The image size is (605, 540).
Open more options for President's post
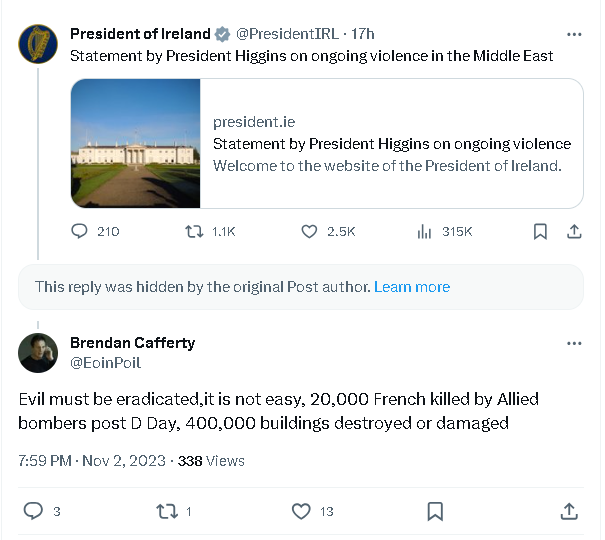[x=574, y=34]
